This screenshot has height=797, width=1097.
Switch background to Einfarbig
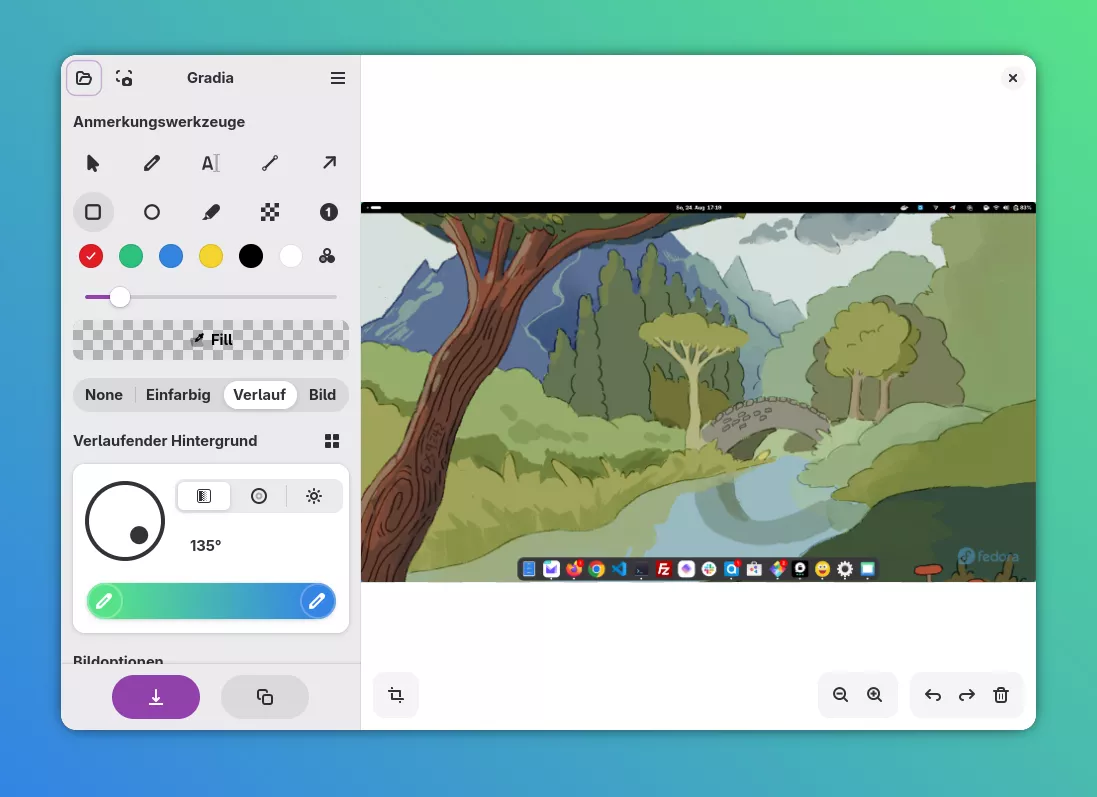click(x=178, y=395)
